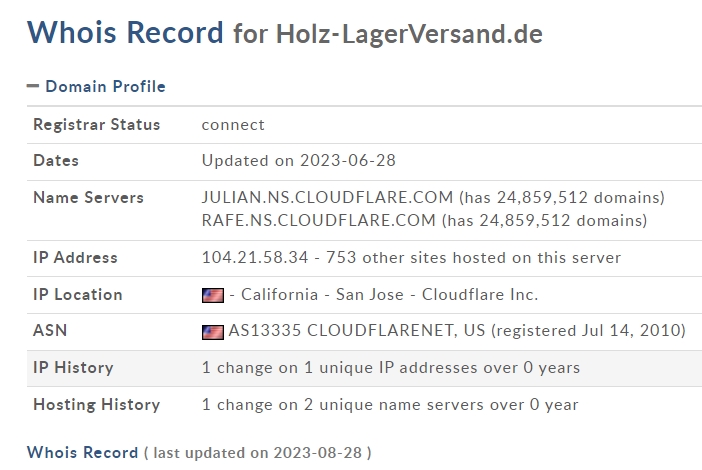
Task: Click the Name Servers row label
Action: [x=88, y=197]
